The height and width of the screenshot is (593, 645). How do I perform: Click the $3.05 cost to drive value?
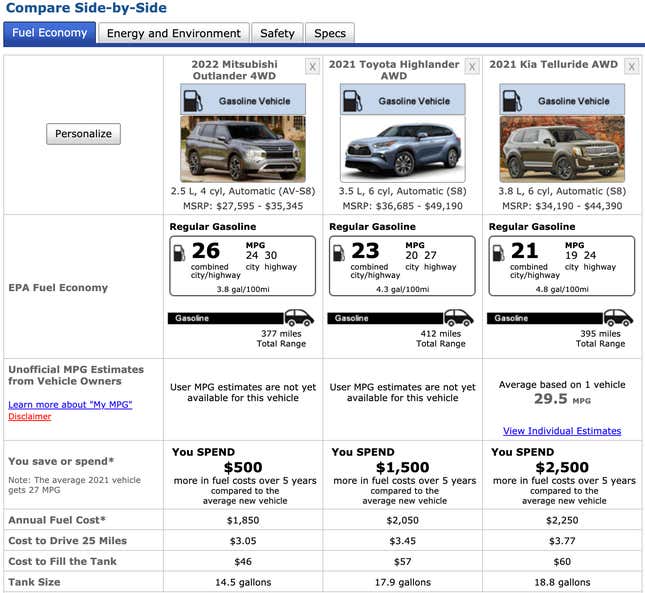(243, 541)
